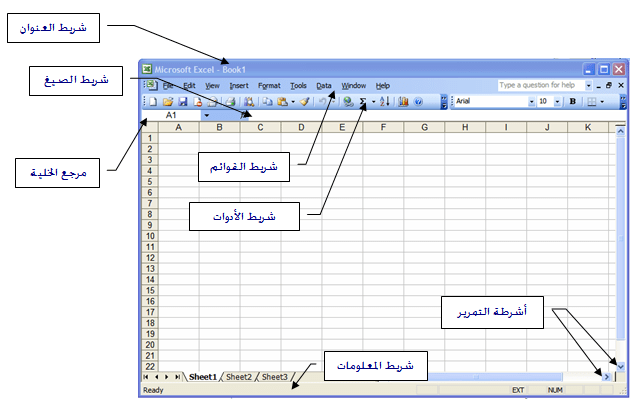Click the Excel icon in the title bar

(x=147, y=70)
